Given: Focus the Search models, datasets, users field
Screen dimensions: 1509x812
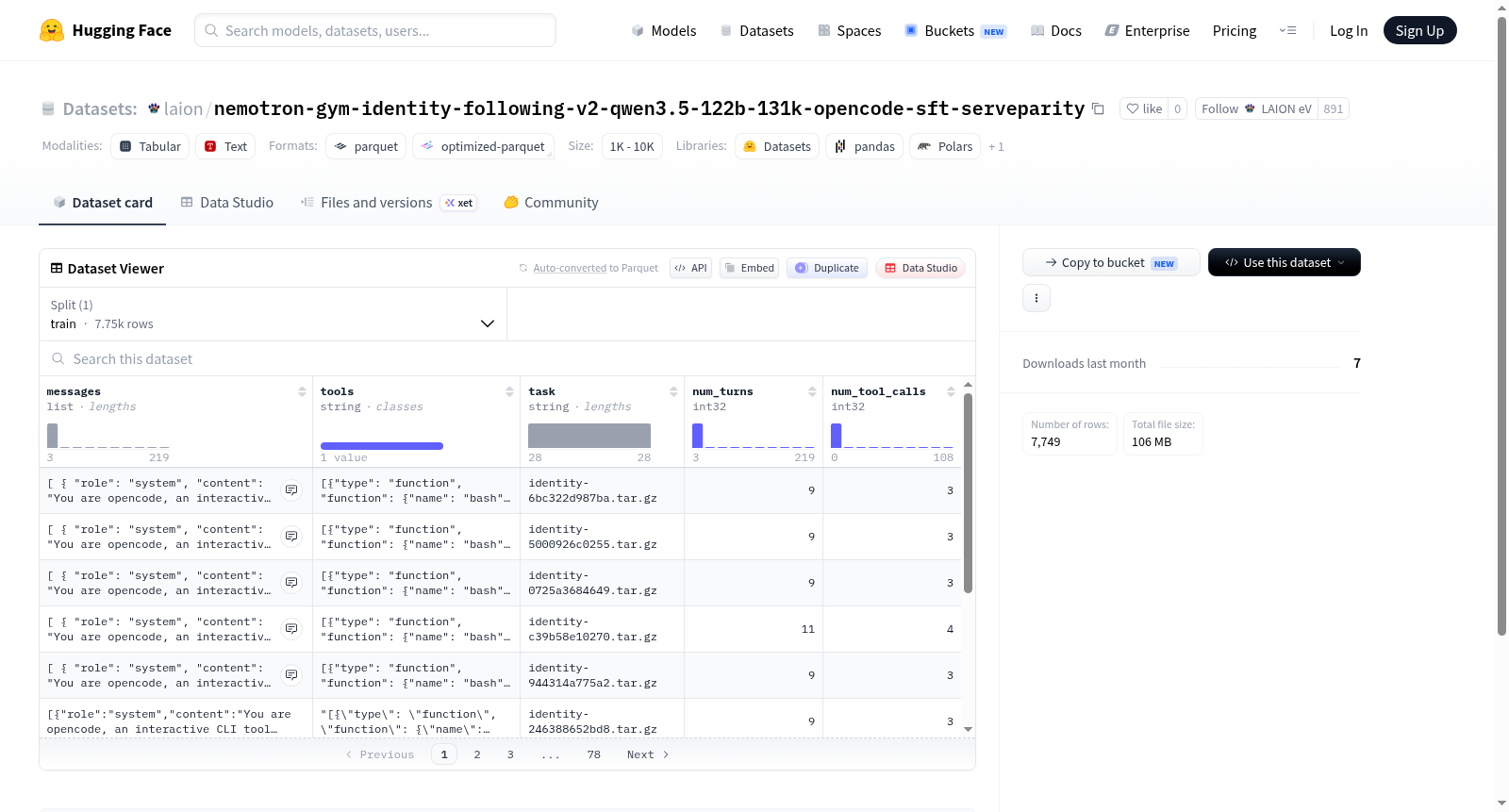Looking at the screenshot, I should coord(375,30).
